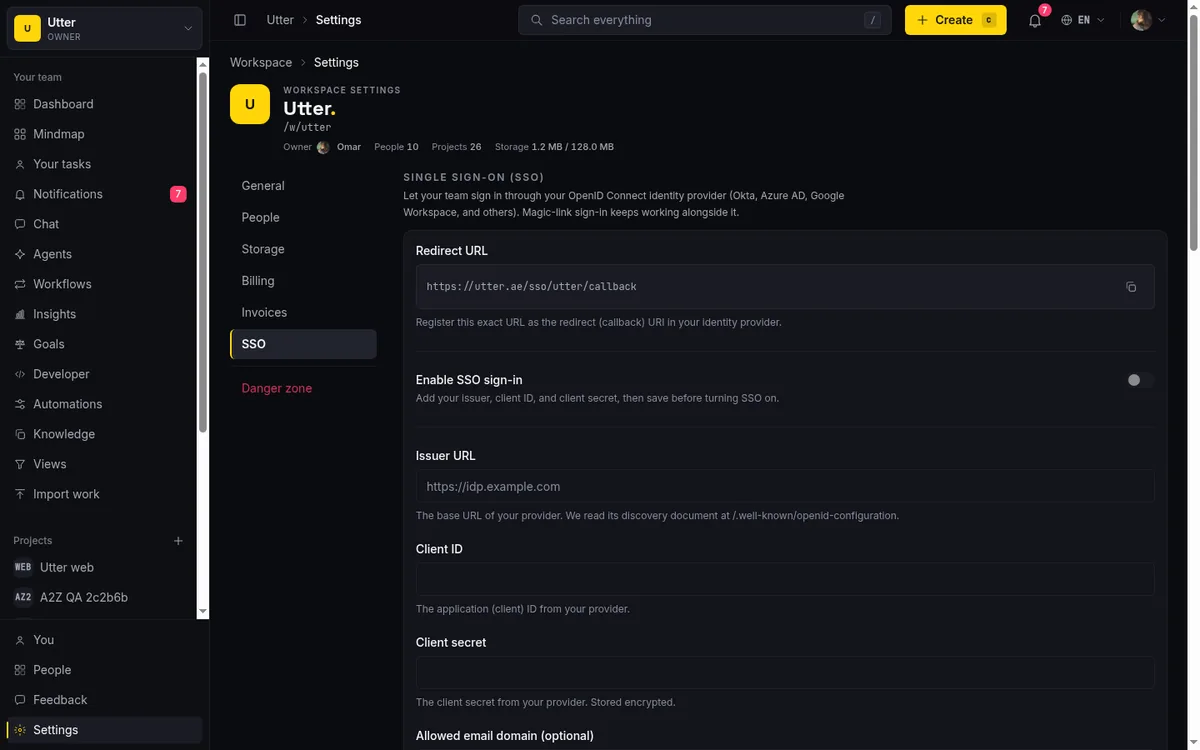Open the Chat bubble icon
Viewport: 1200px width, 750px height.
pyautogui.click(x=20, y=224)
